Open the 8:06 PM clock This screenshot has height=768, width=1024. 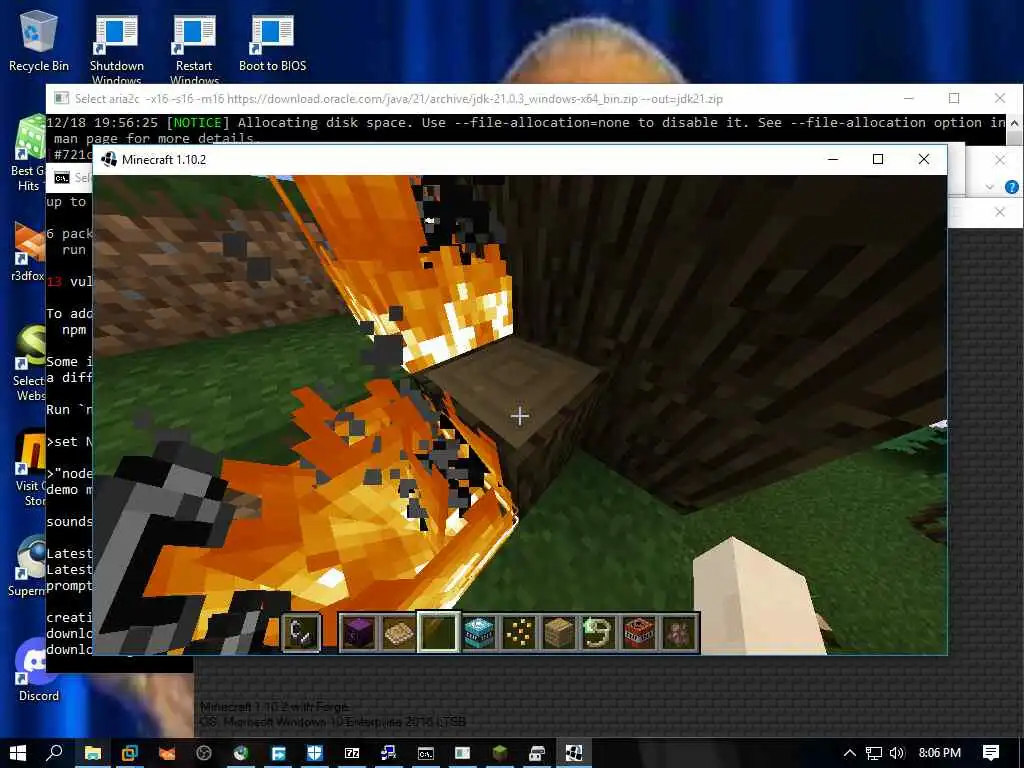point(939,753)
